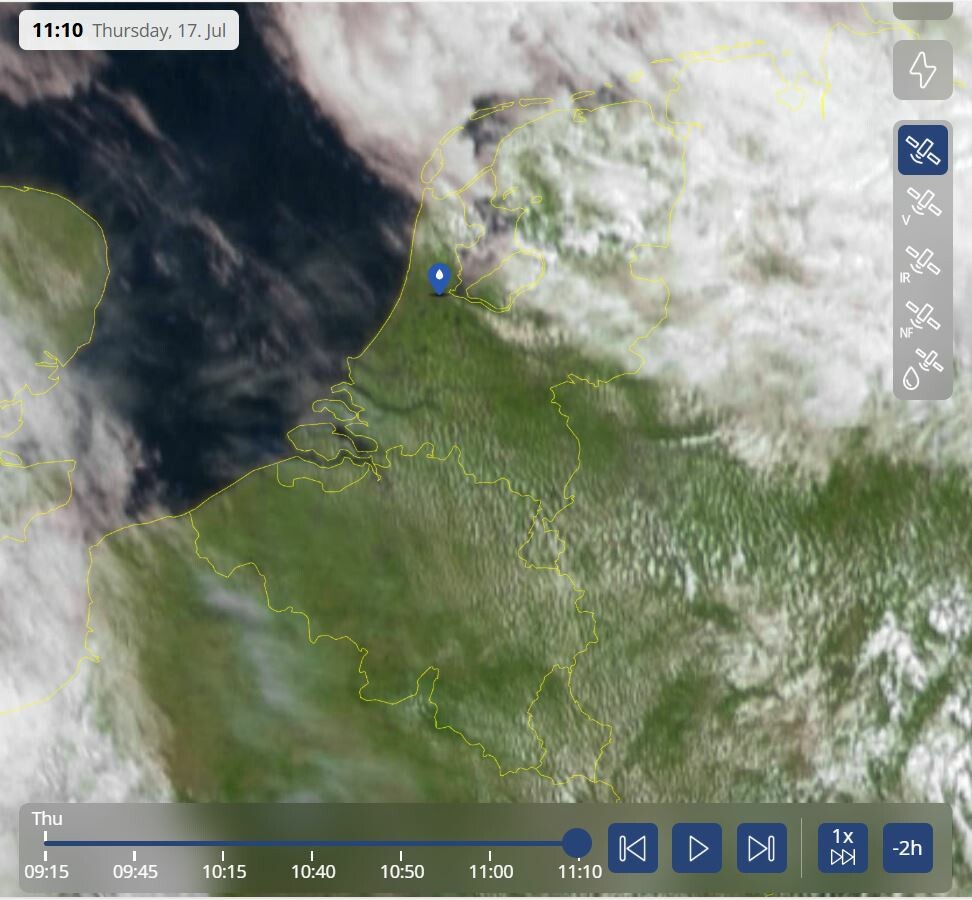Click the blue location pin on map
The height and width of the screenshot is (900, 972).
[x=439, y=278]
